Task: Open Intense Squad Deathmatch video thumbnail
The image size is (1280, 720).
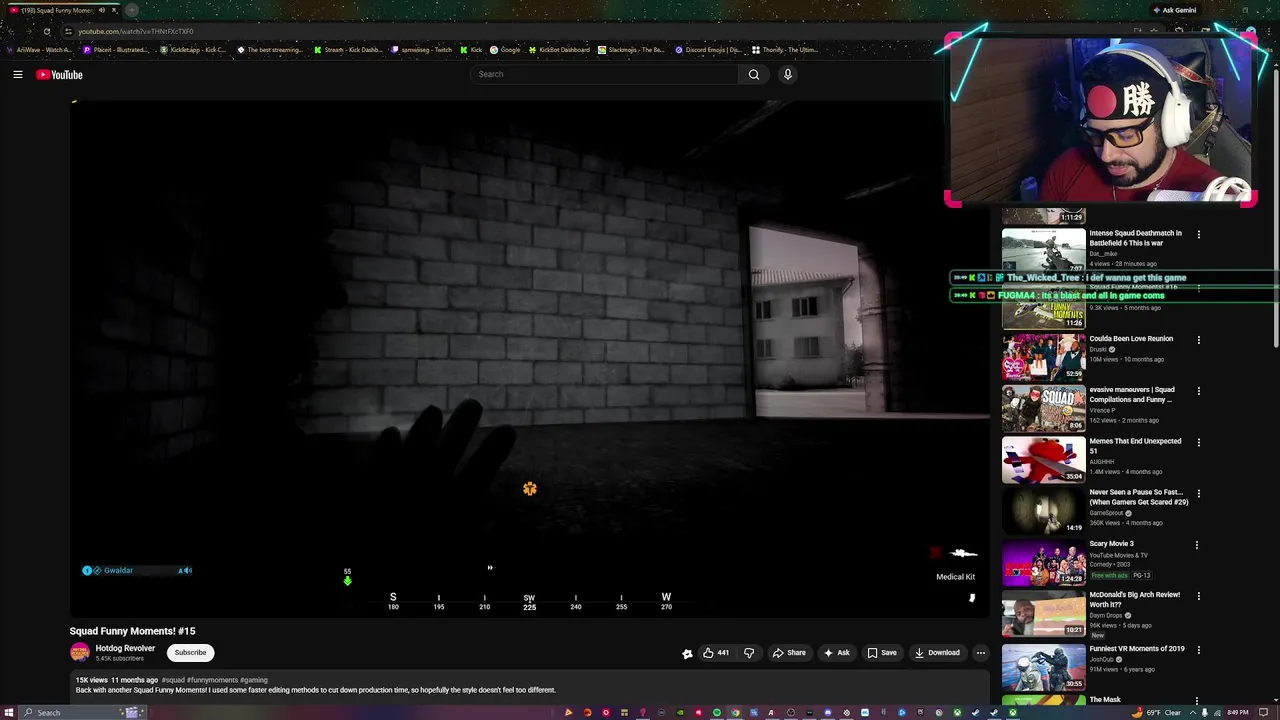Action: pos(1043,251)
